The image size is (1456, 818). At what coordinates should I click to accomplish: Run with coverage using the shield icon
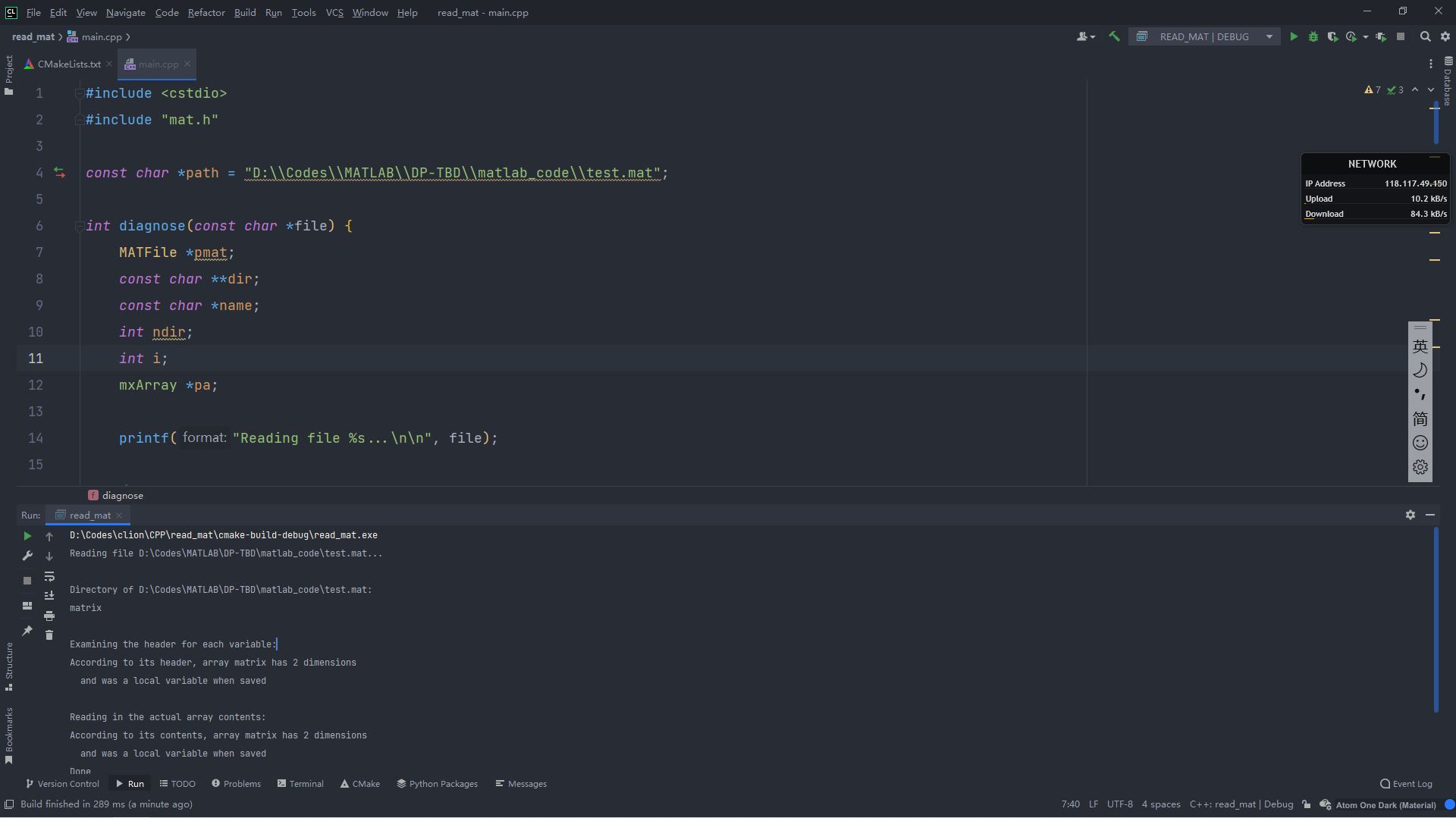[x=1332, y=36]
